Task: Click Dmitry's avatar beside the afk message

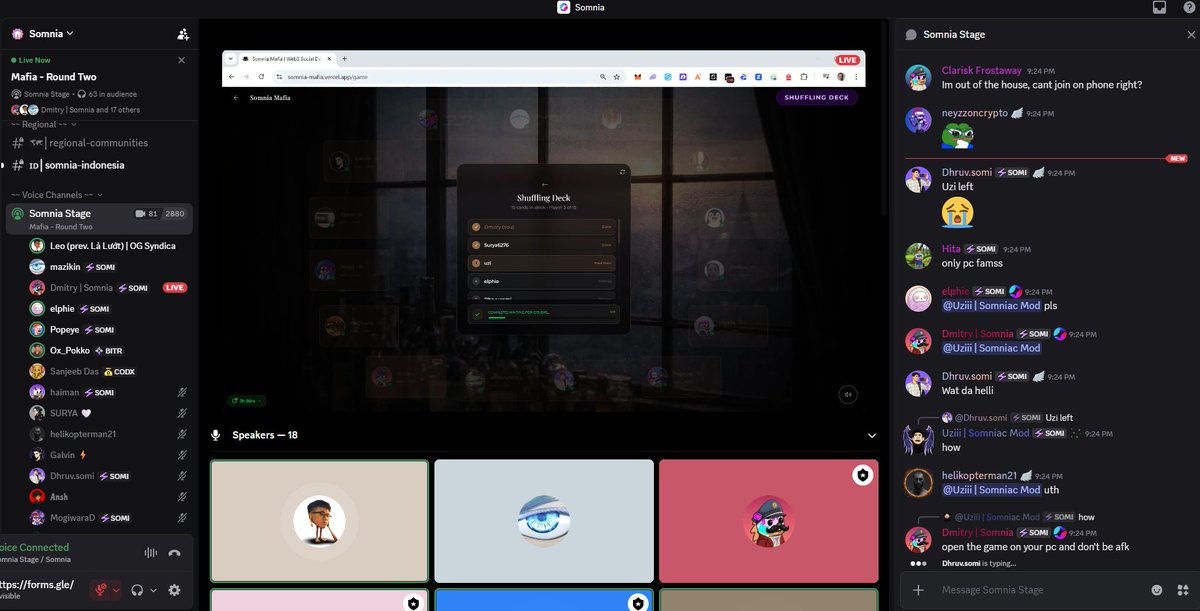Action: tap(918, 540)
